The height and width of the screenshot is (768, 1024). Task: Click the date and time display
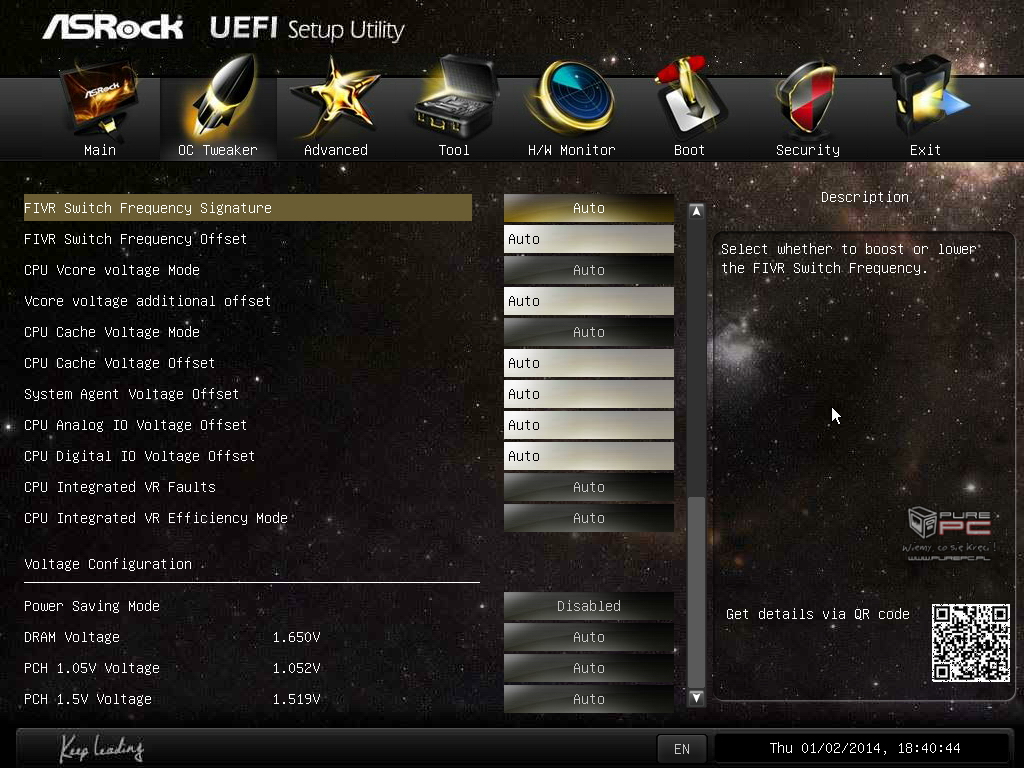coord(865,748)
